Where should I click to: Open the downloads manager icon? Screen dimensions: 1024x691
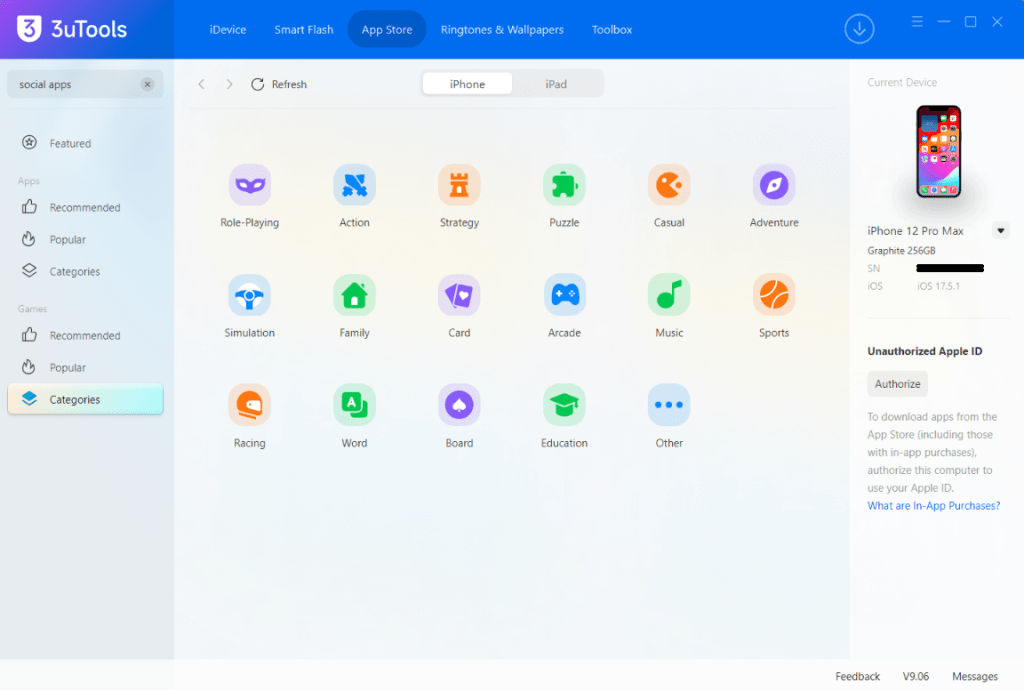point(859,29)
